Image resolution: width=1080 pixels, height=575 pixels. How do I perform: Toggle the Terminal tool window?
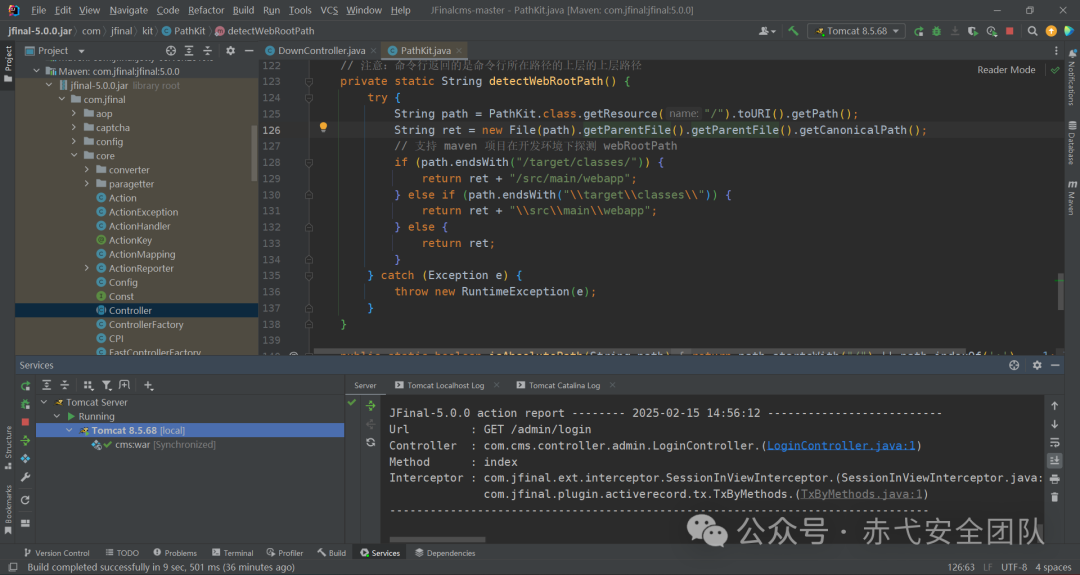coord(233,553)
